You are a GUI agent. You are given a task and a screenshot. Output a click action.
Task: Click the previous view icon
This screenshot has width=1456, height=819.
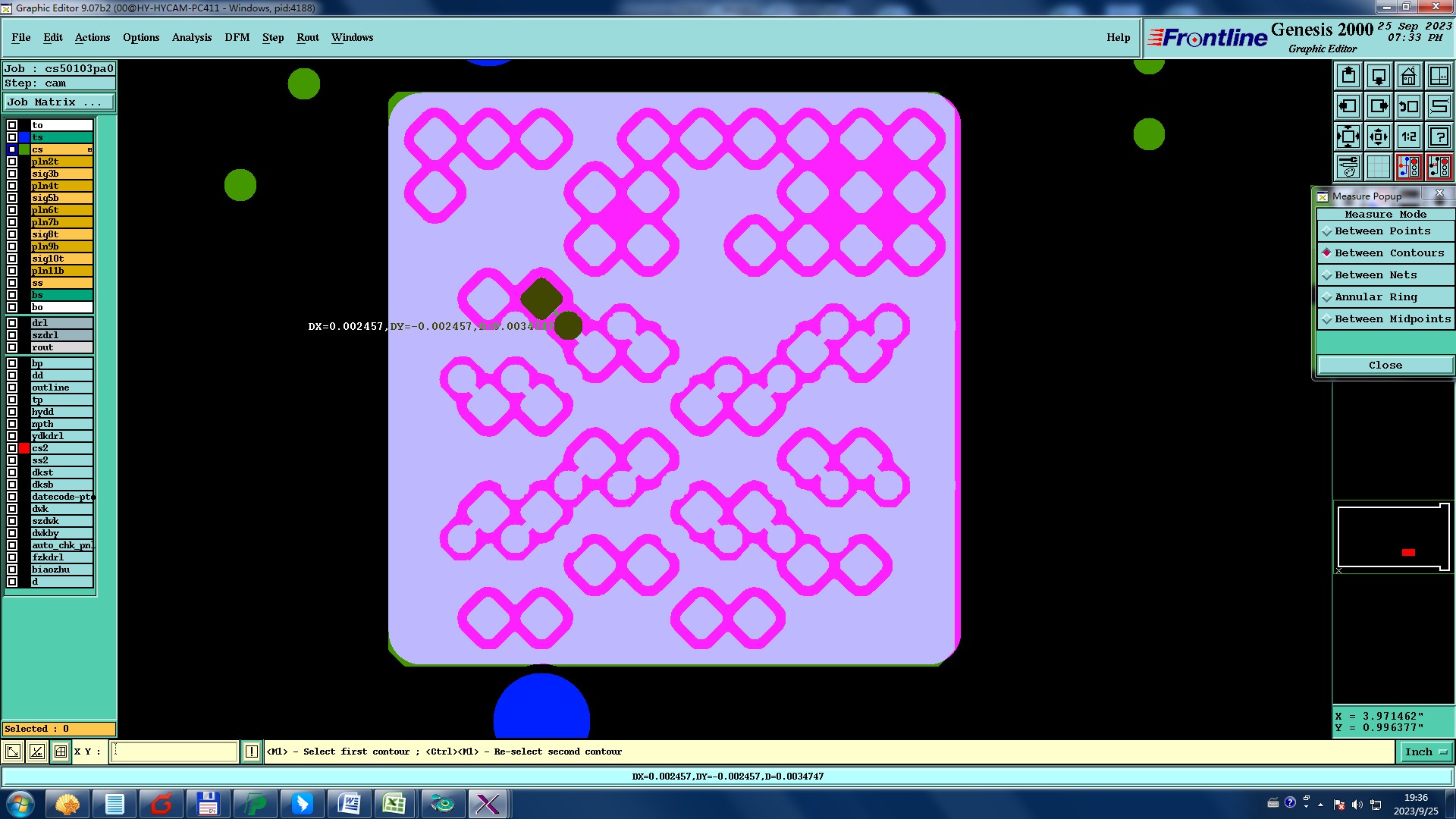[x=1408, y=106]
